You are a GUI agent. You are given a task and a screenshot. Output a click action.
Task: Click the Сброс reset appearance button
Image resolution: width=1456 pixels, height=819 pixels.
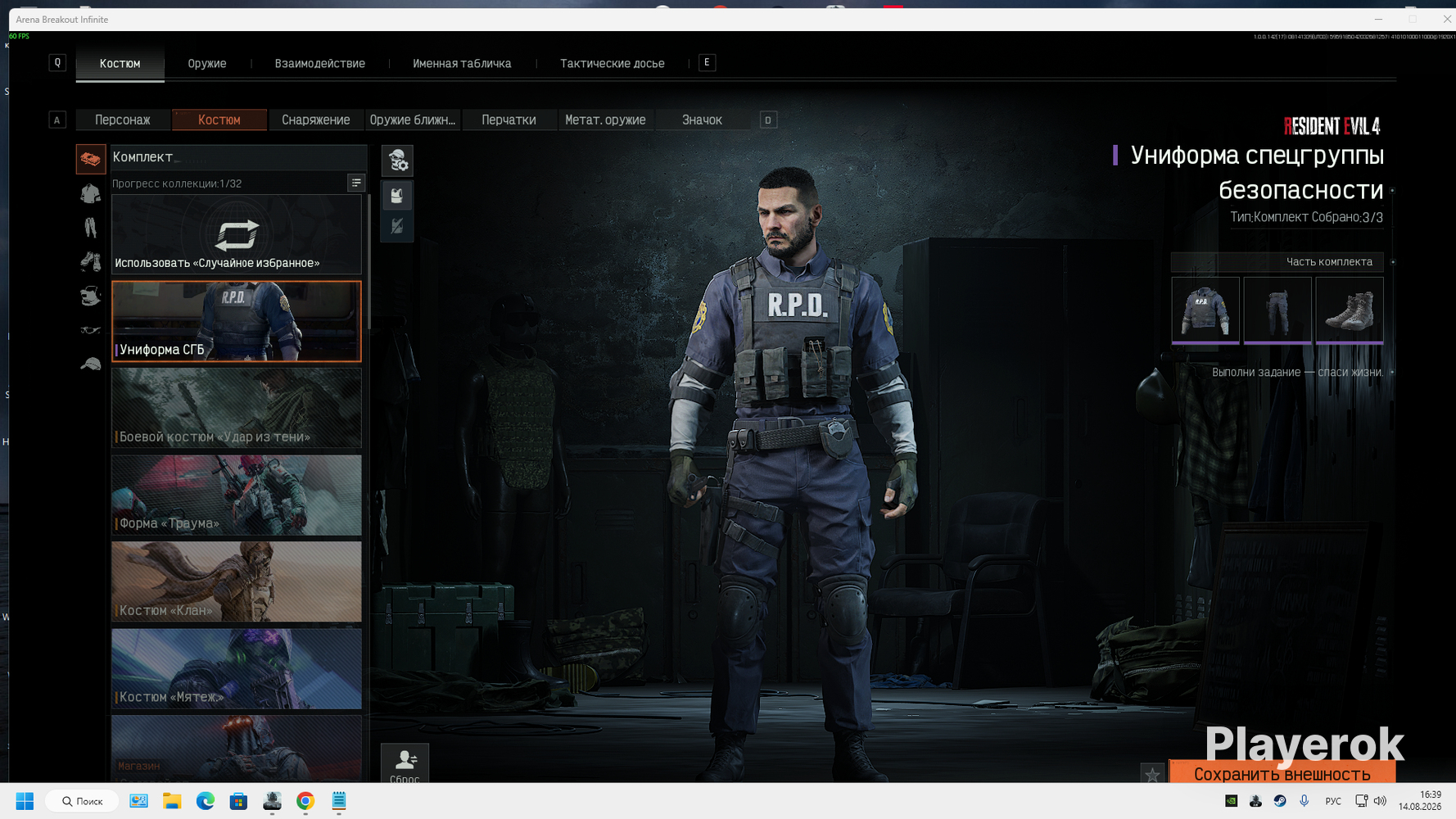click(x=405, y=765)
